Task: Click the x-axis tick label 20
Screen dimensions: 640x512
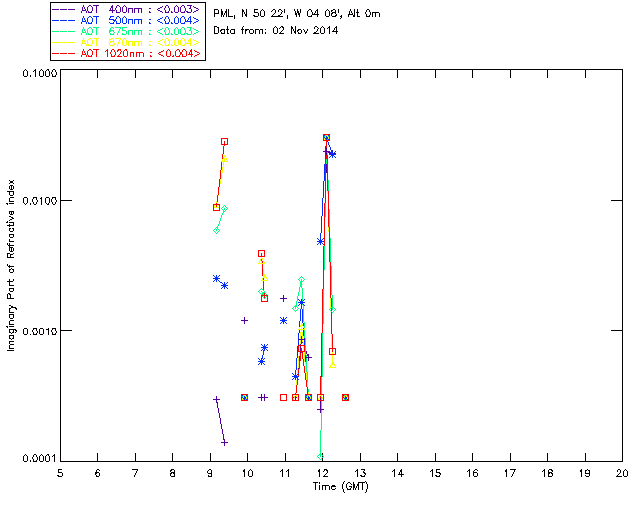Action: coord(622,473)
